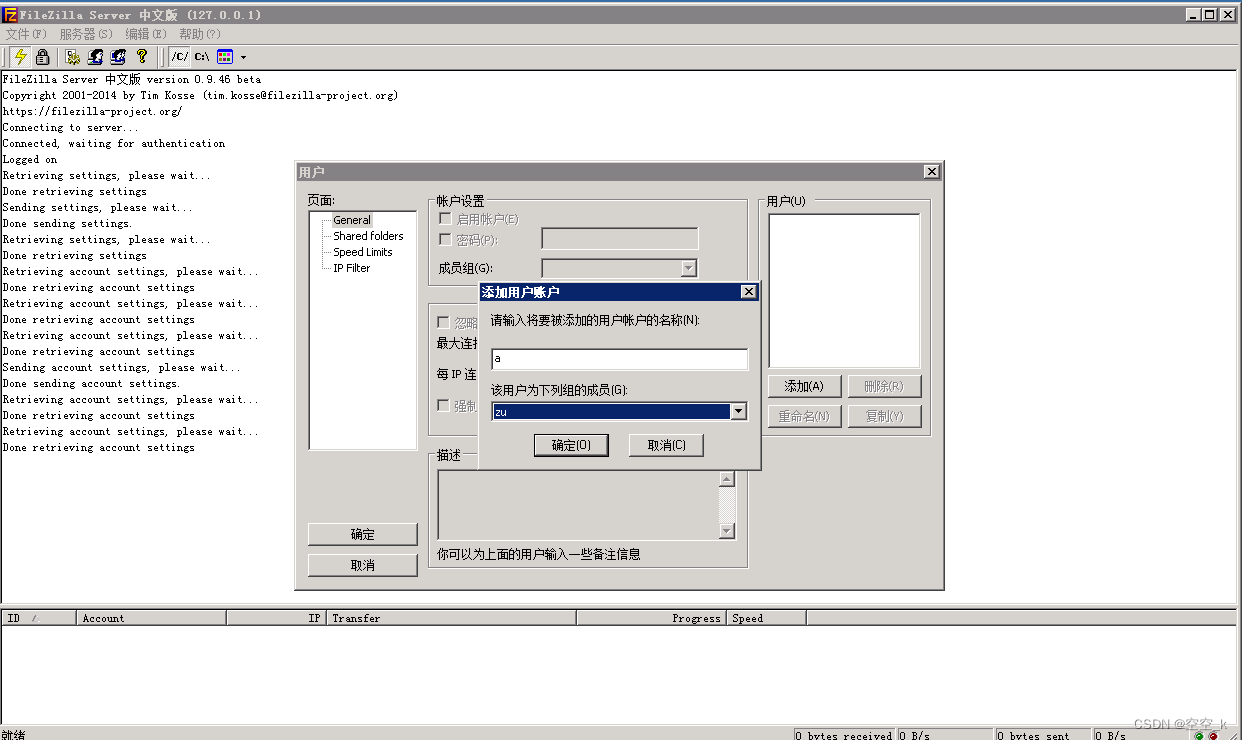Screen dimensions: 1242x740
Task: Close the 添加用户账户 dialog
Action: (748, 292)
